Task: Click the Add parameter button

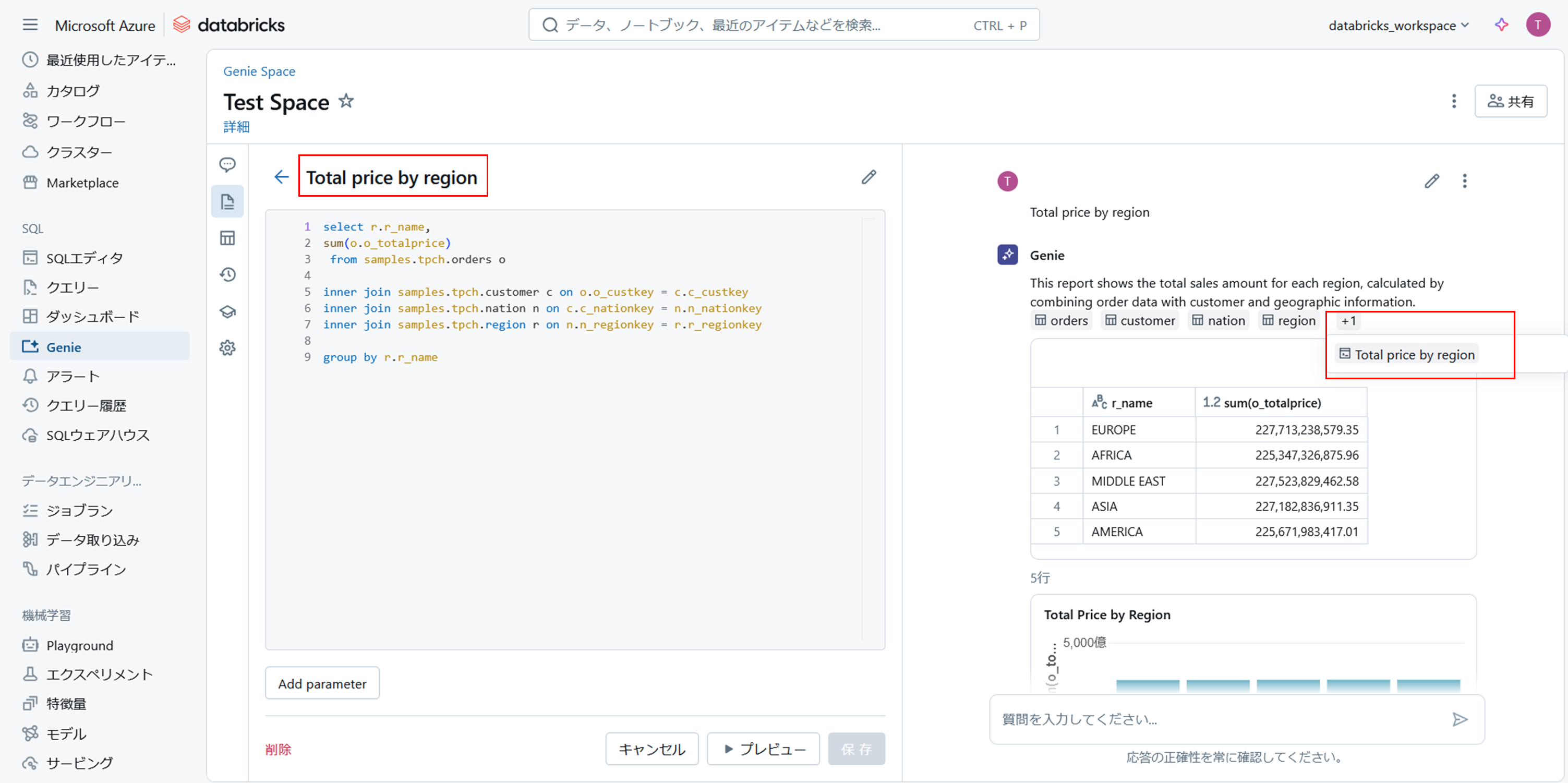Action: click(322, 683)
